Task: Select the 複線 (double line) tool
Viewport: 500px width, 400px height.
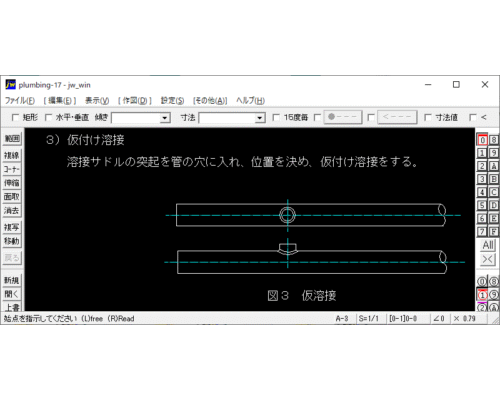Action: click(12, 155)
